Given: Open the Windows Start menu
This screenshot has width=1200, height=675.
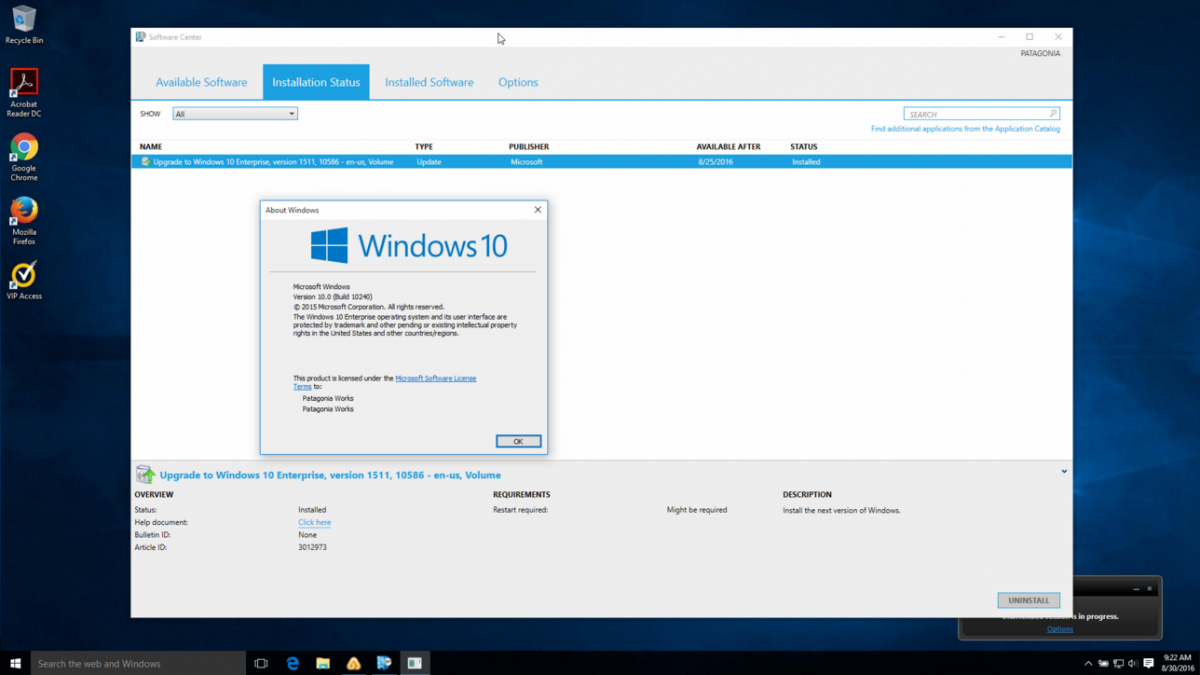Looking at the screenshot, I should coord(15,663).
